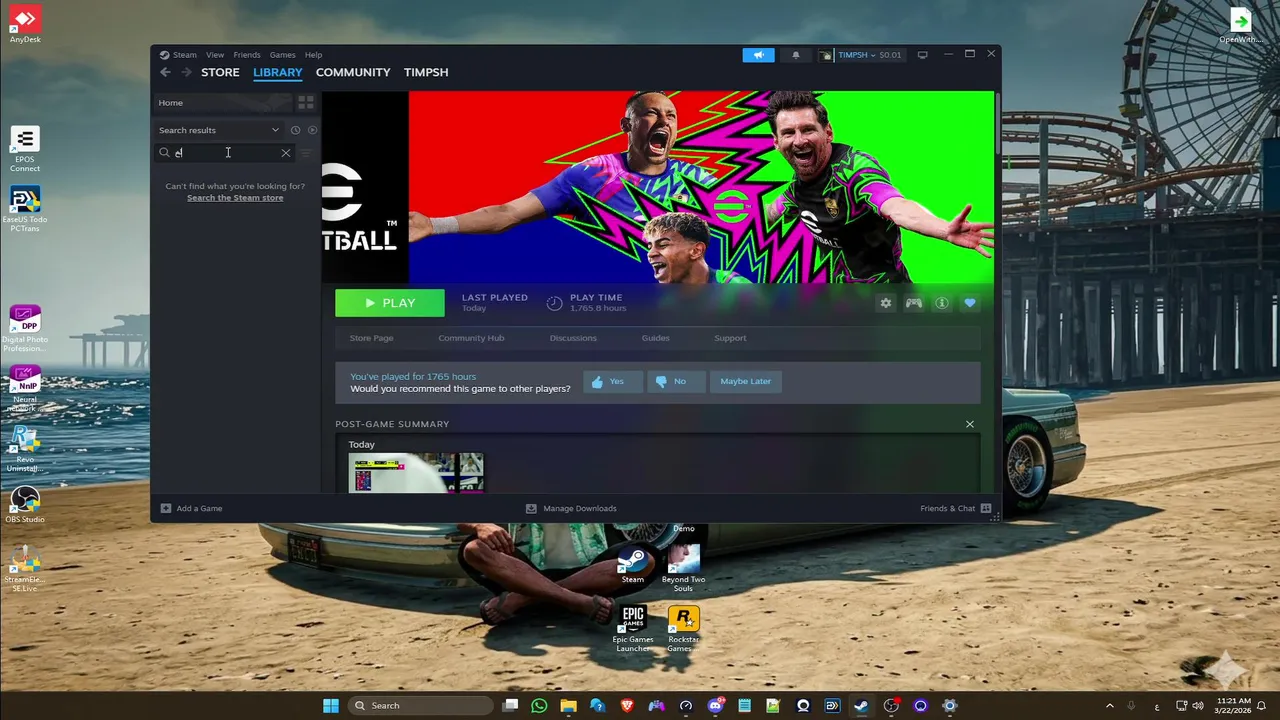Click the Home button in library sidebar
The height and width of the screenshot is (720, 1280).
pos(224,102)
